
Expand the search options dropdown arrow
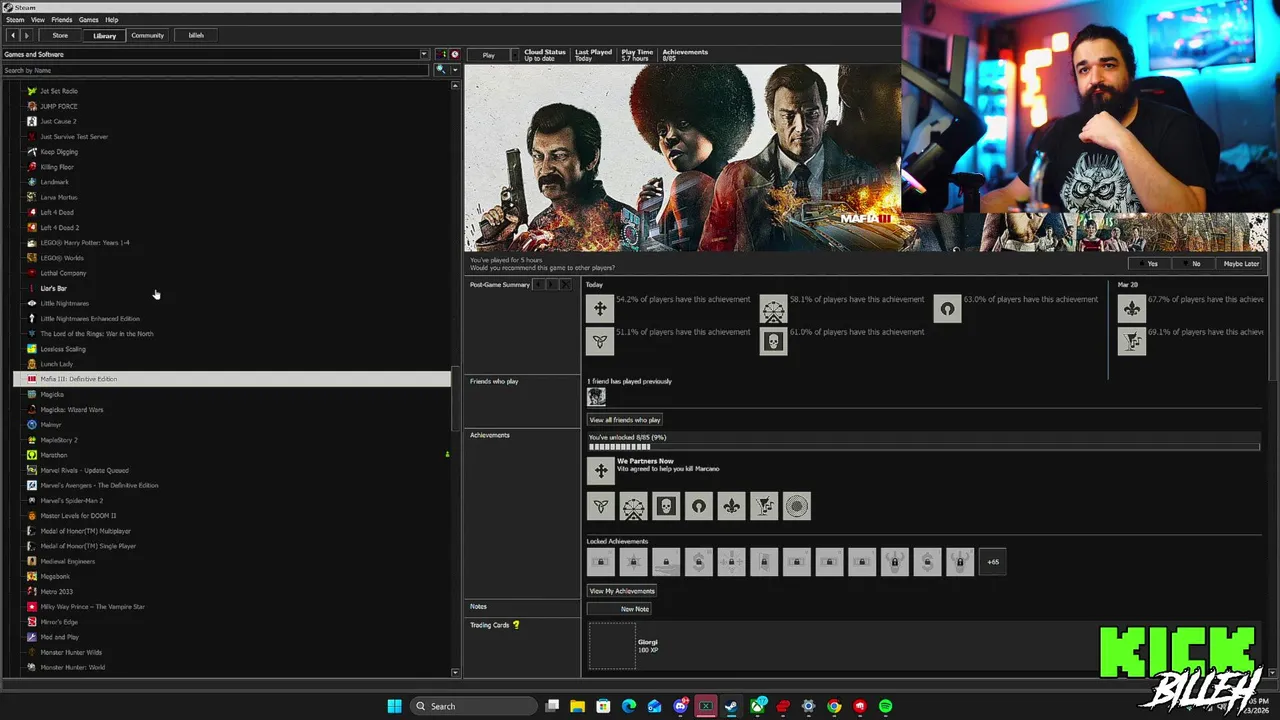pos(455,70)
